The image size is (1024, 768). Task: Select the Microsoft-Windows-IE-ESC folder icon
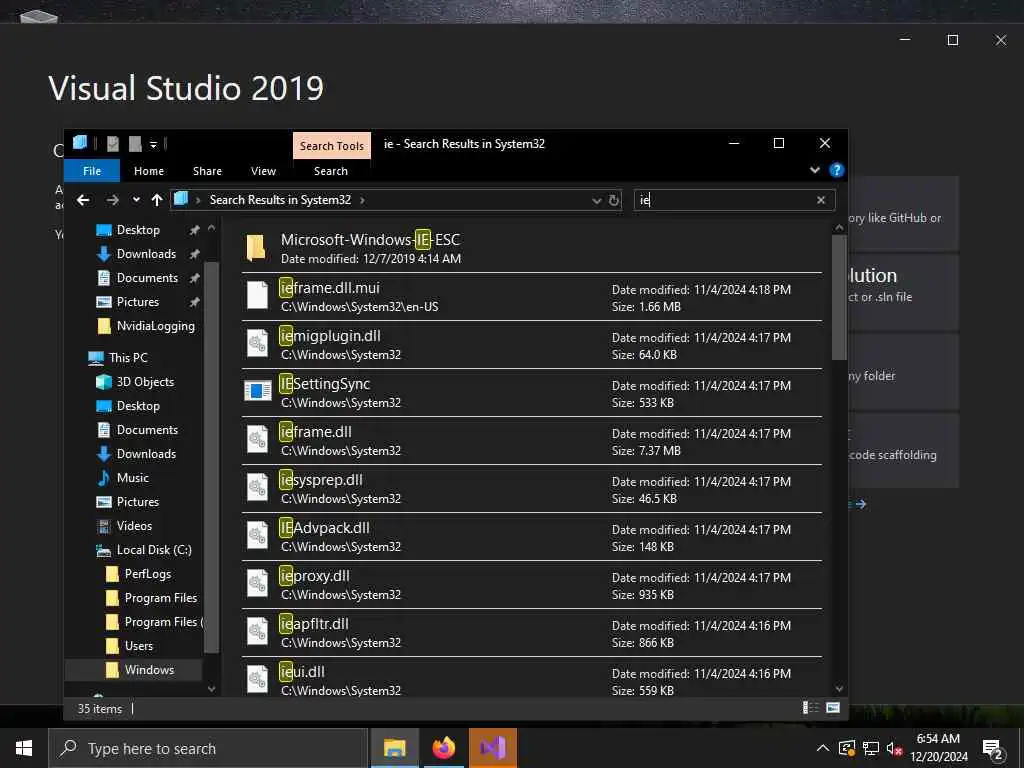(x=257, y=248)
